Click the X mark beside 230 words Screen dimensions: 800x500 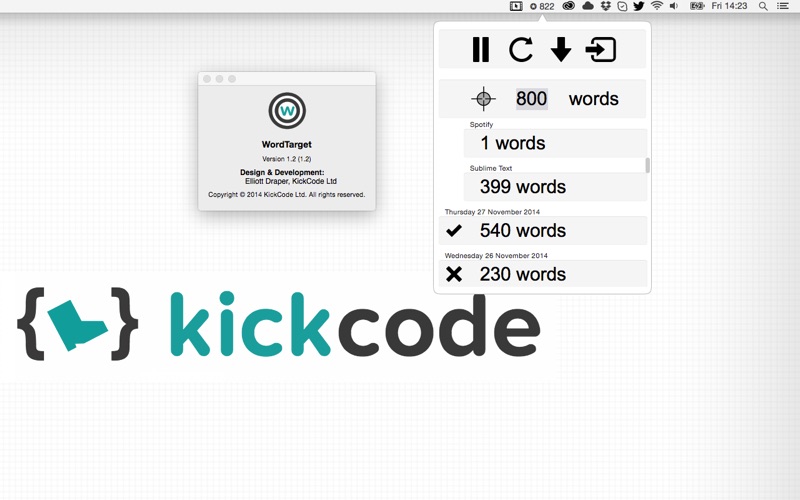click(454, 274)
